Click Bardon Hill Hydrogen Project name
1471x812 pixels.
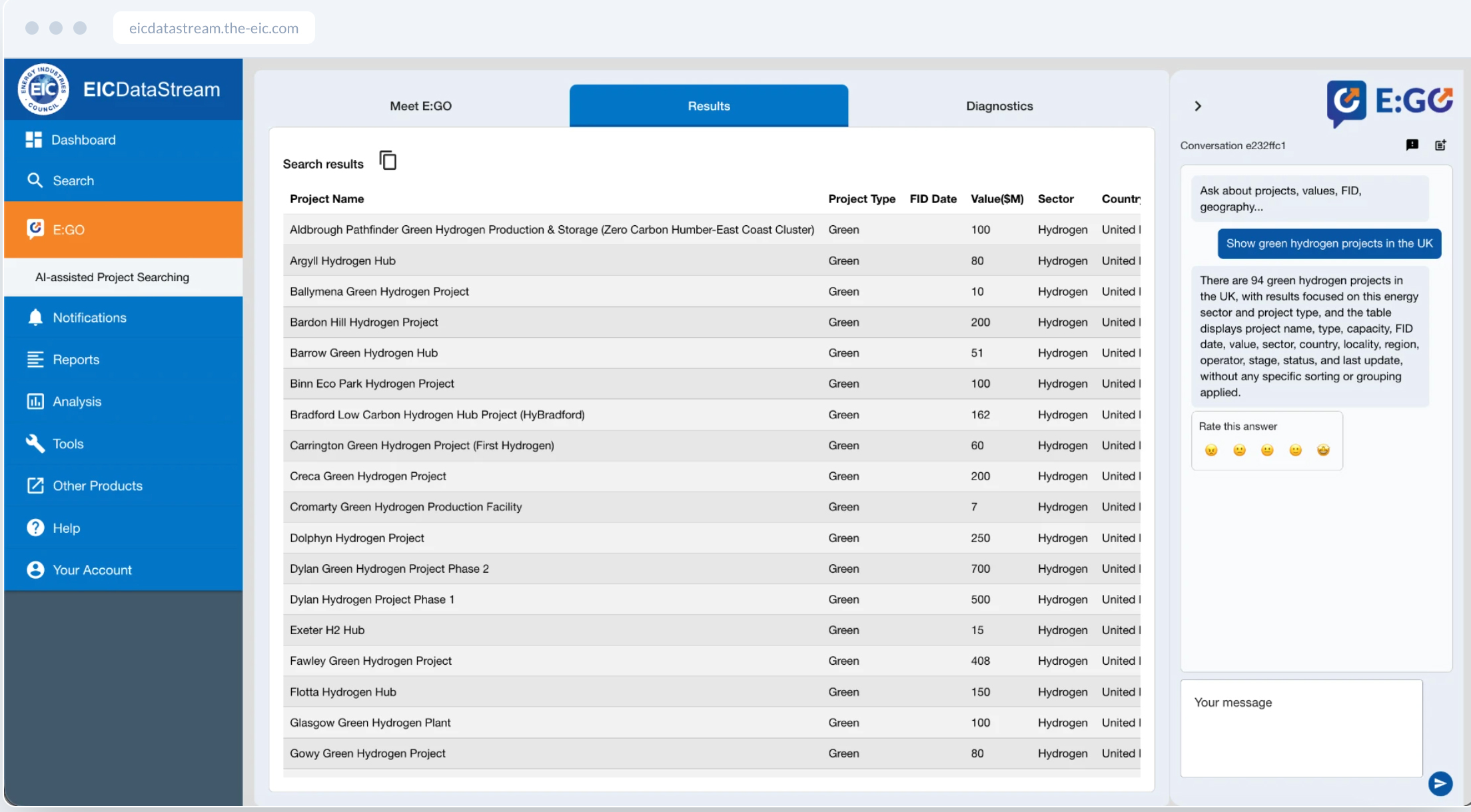(364, 322)
